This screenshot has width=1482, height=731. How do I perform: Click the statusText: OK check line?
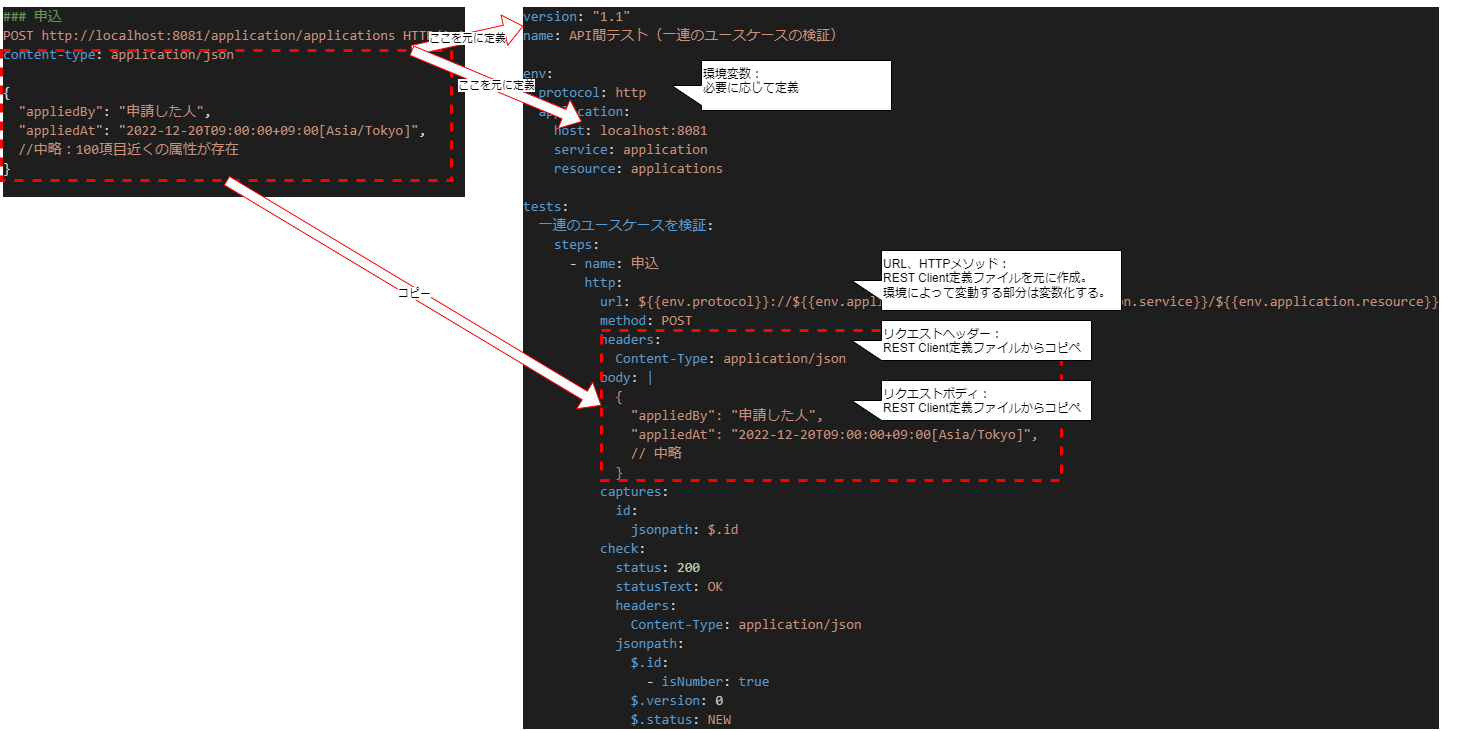coord(671,586)
